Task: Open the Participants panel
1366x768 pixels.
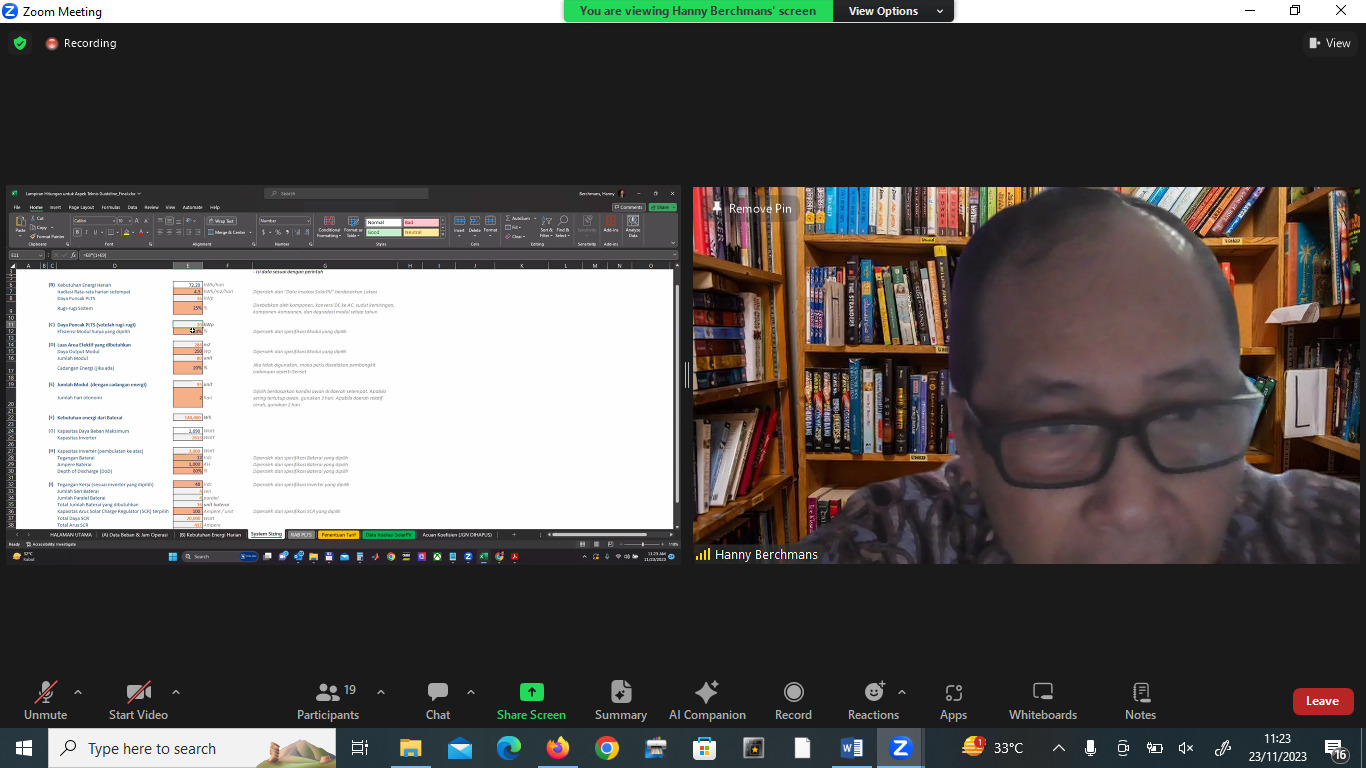Action: [328, 700]
